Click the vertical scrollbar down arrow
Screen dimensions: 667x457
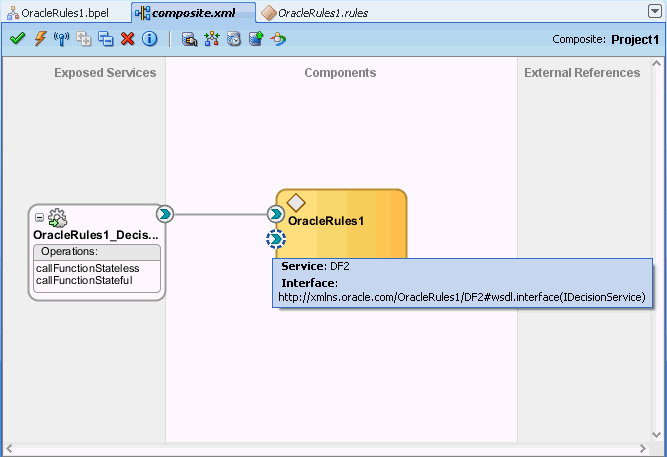[656, 435]
